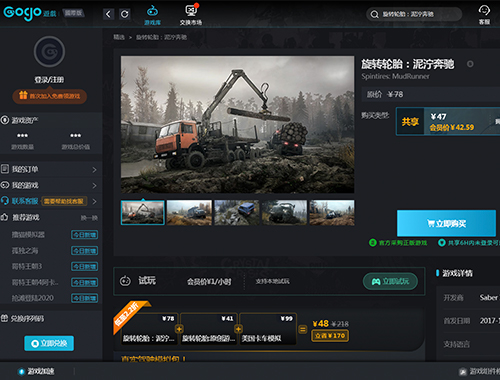Select the second screenshot thumbnail
The width and height of the screenshot is (500, 380).
189,212
